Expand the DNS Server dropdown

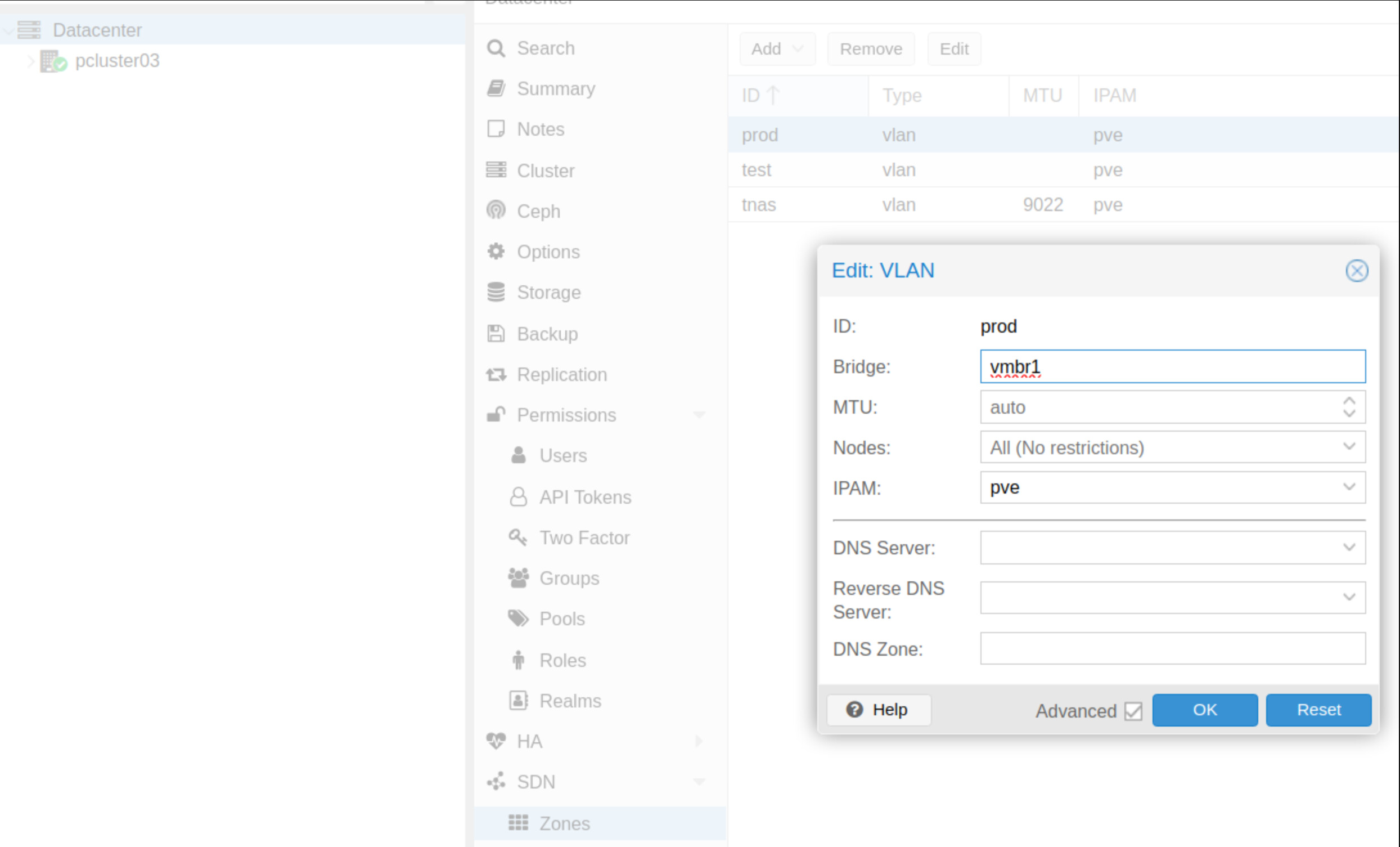point(1349,548)
